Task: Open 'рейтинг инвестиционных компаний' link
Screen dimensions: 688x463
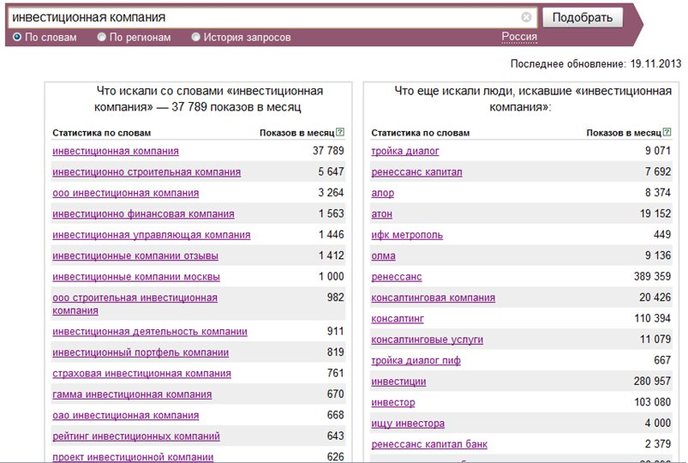Action: click(136, 436)
